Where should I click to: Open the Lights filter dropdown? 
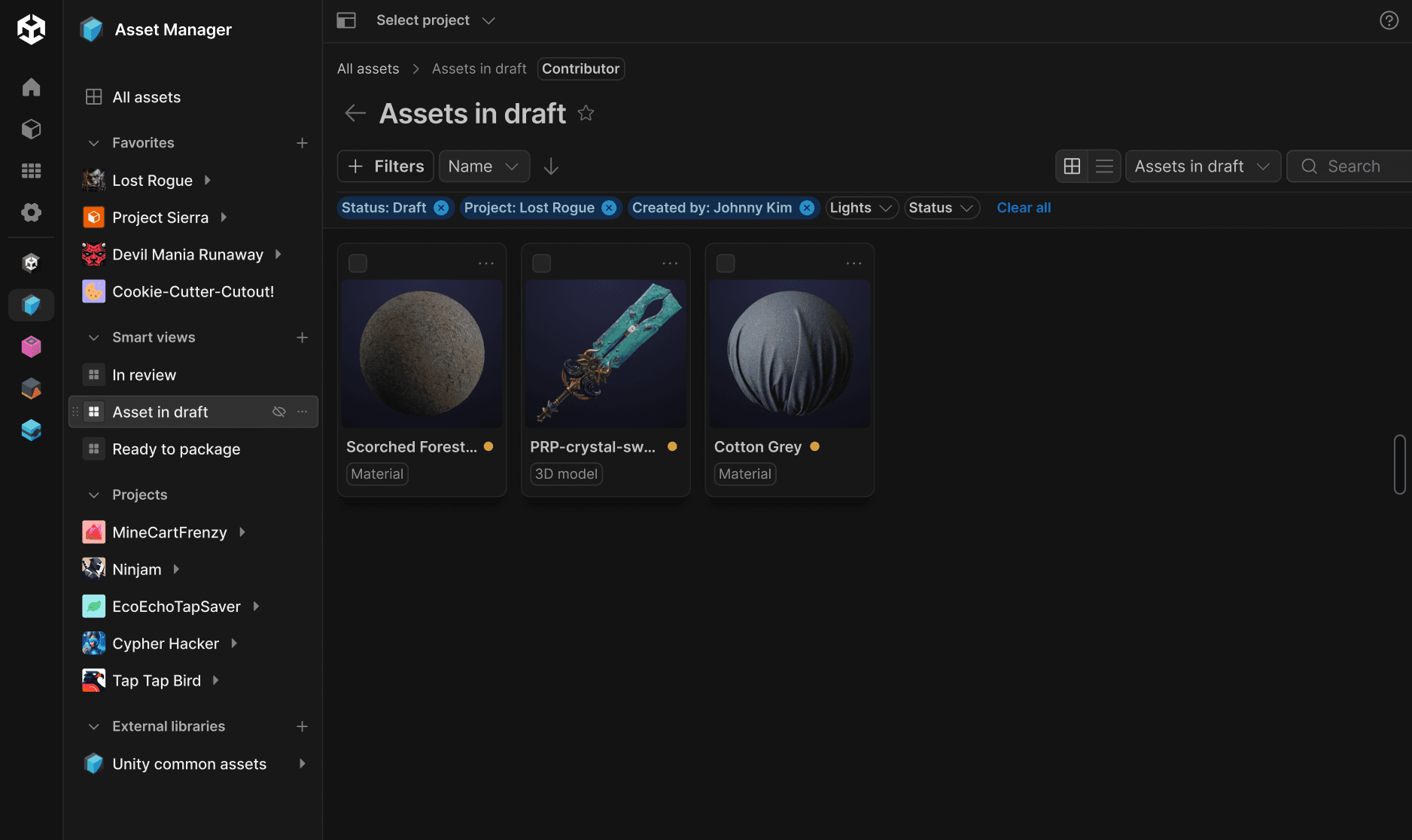coord(860,208)
